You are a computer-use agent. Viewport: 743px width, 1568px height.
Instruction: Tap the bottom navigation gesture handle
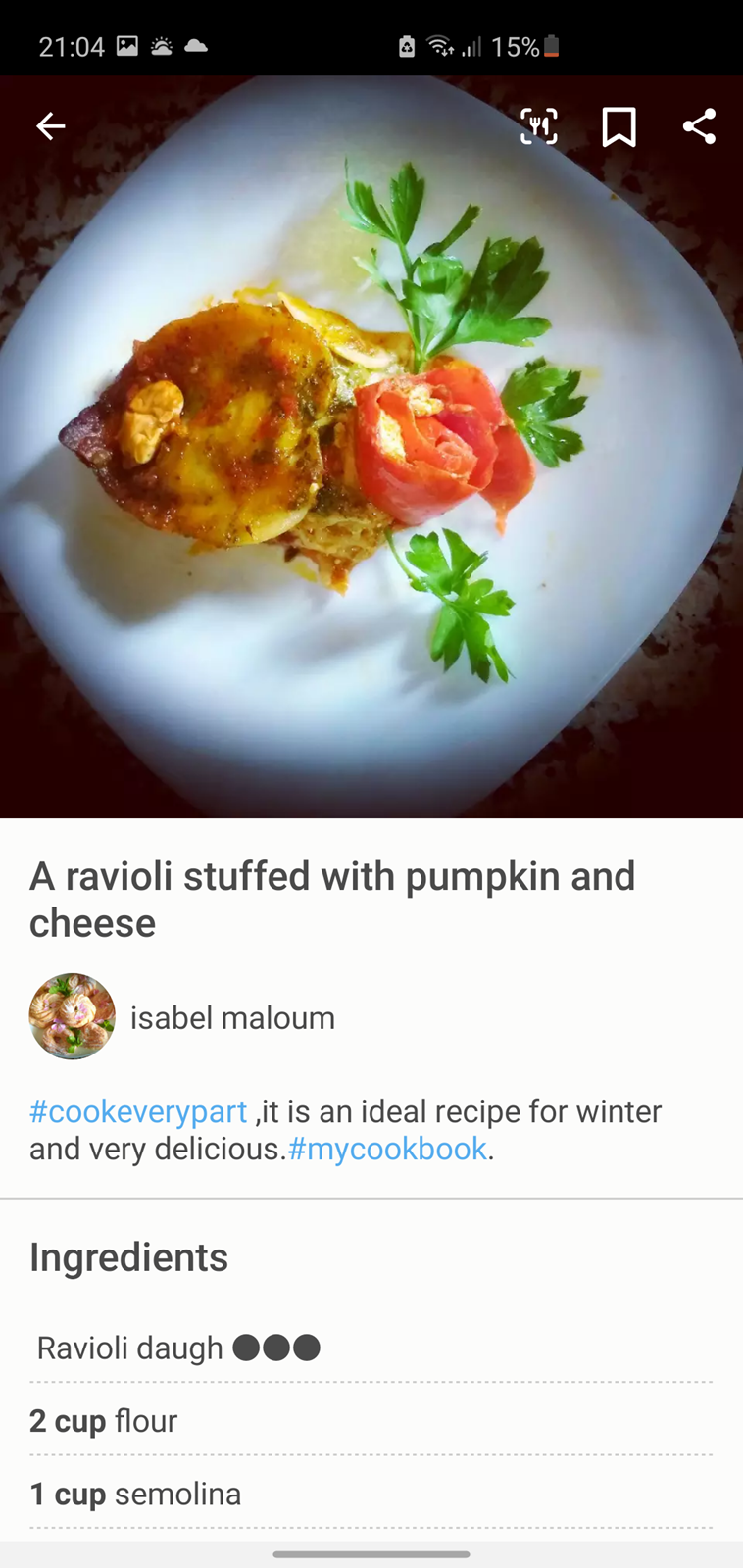[371, 1554]
